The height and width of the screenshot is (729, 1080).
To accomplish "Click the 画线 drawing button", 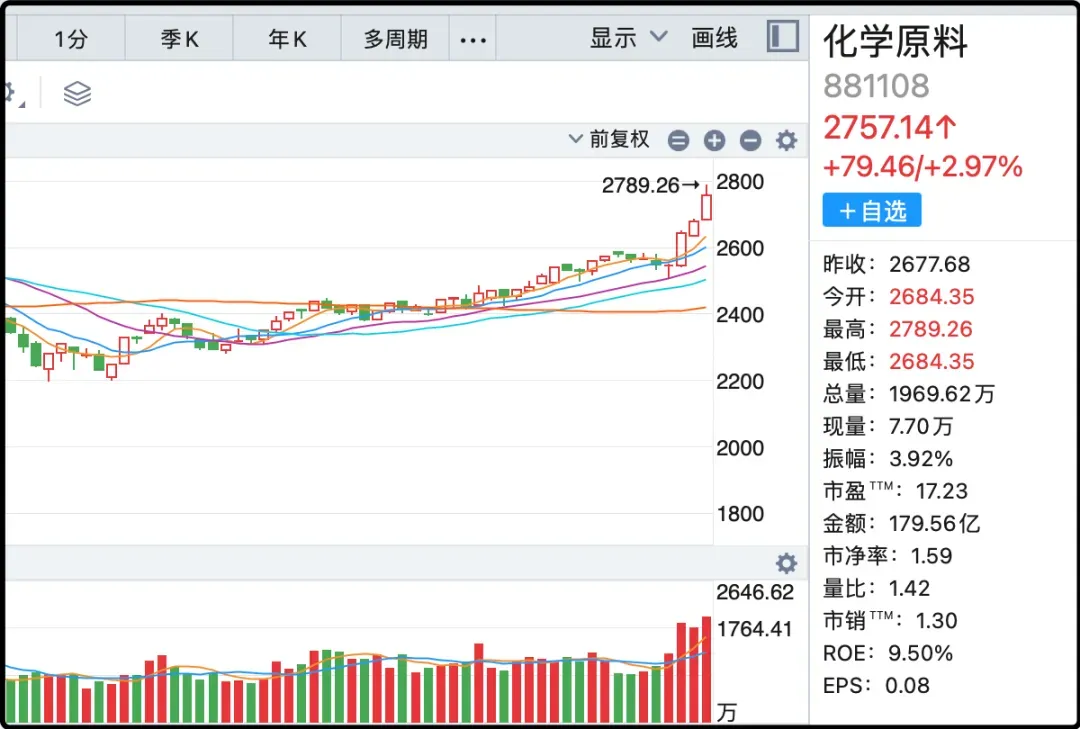I will coord(714,38).
